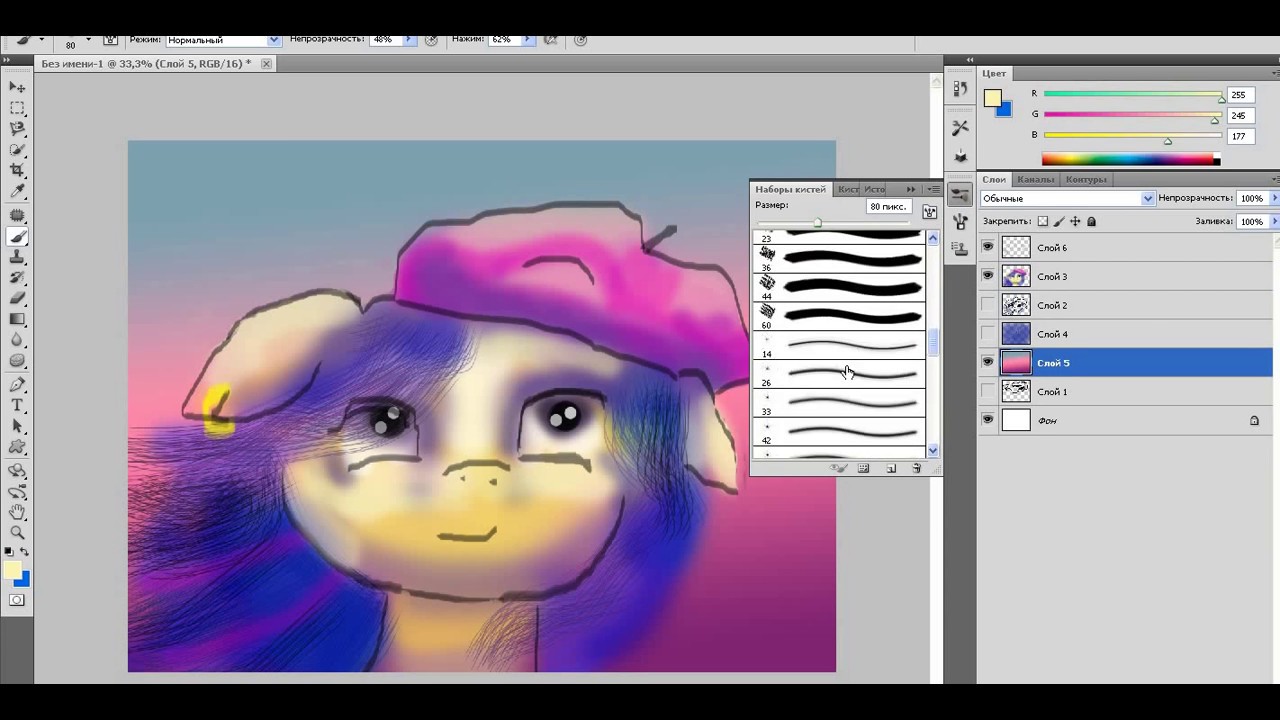Show layer Слой 1

pos(988,392)
